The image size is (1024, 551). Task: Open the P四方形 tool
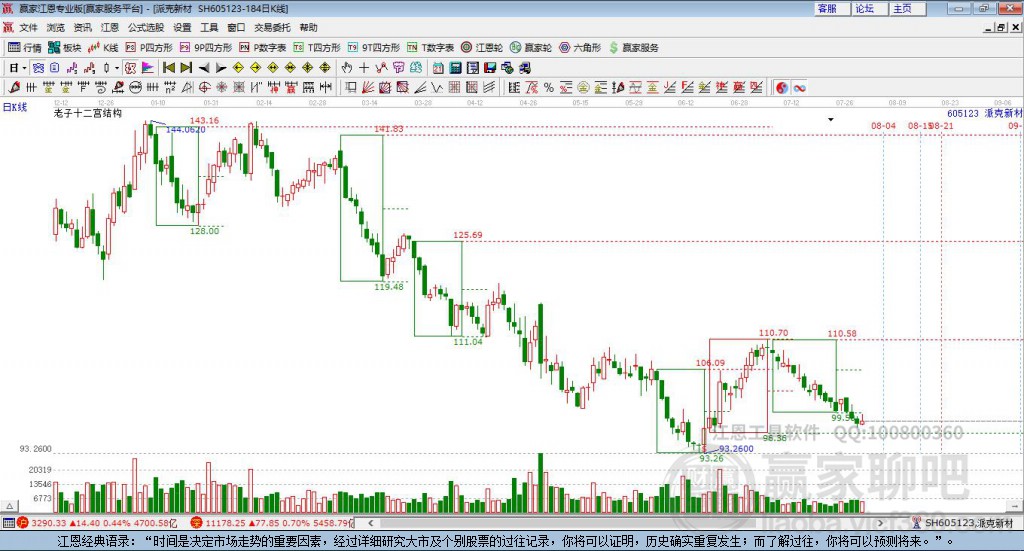pos(149,48)
